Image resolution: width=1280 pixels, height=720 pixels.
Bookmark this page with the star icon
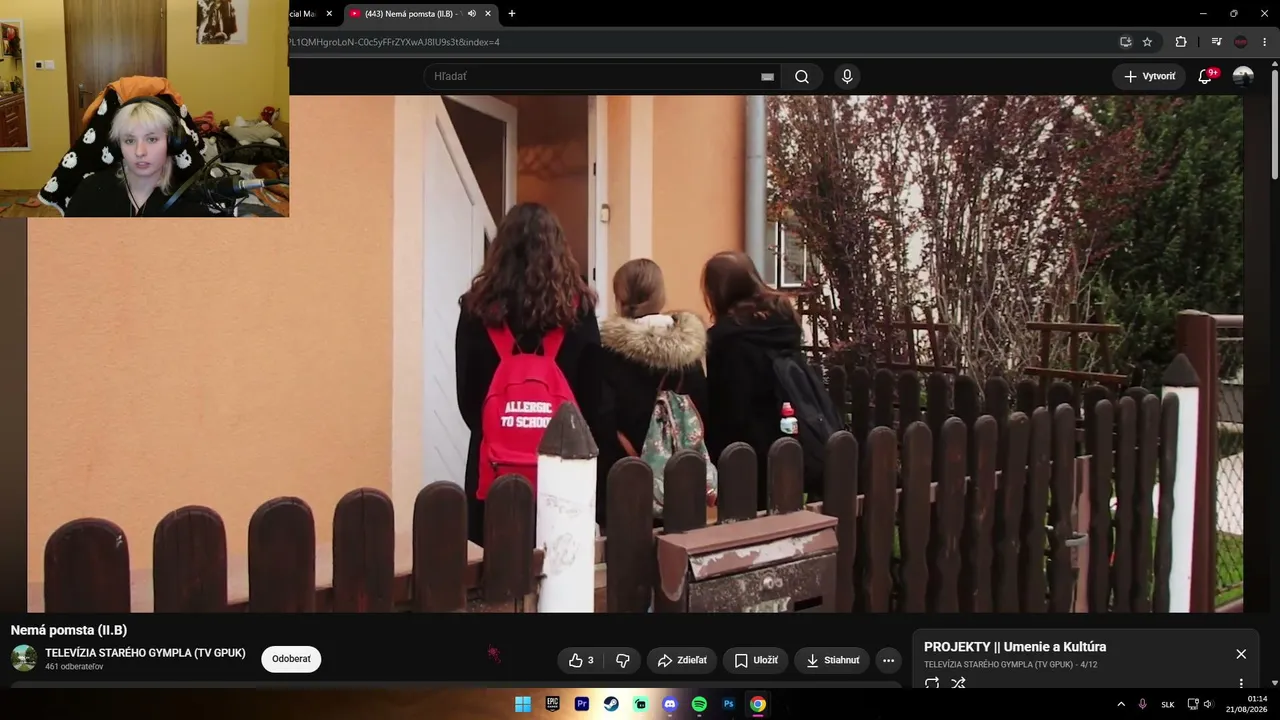click(x=1147, y=42)
